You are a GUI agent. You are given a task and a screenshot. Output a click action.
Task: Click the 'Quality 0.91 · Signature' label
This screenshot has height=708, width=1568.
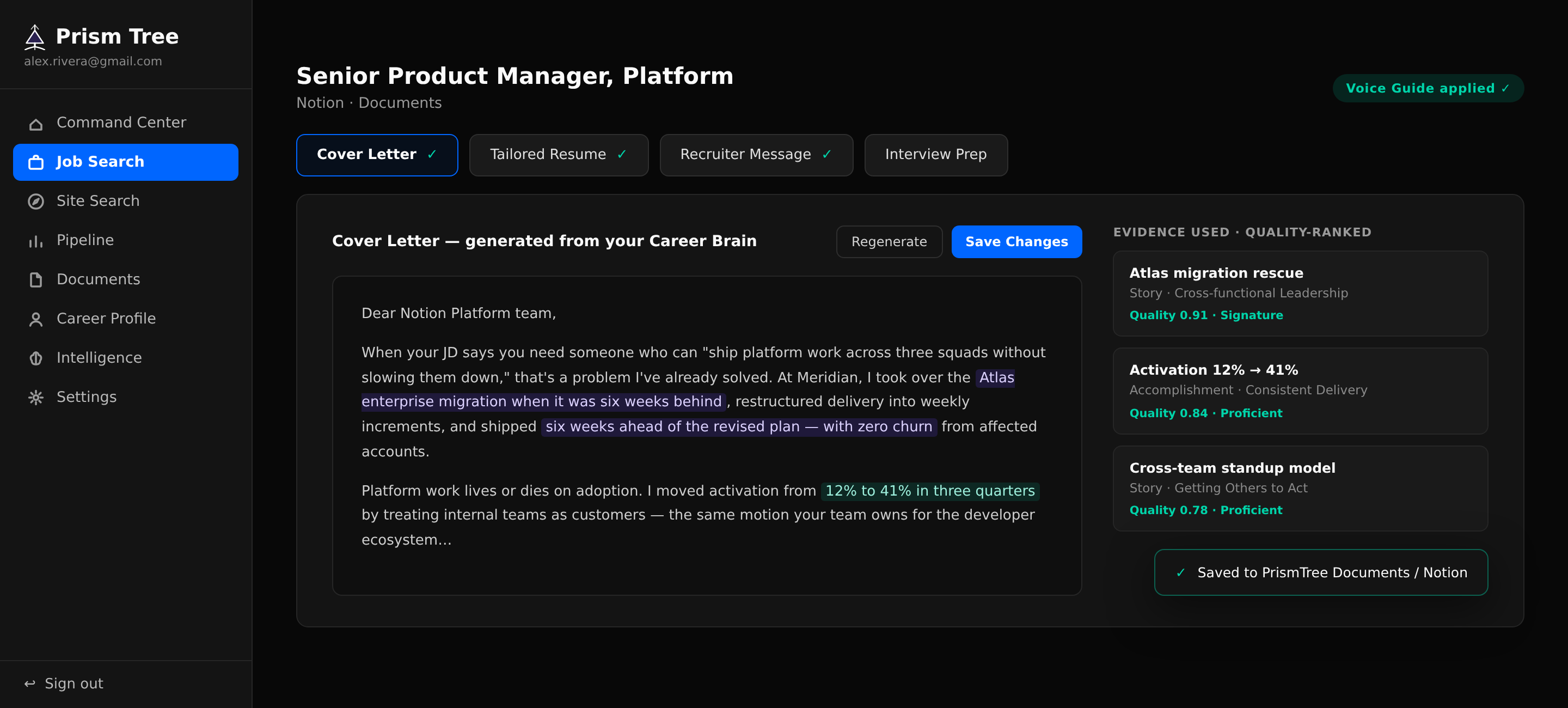(1206, 315)
